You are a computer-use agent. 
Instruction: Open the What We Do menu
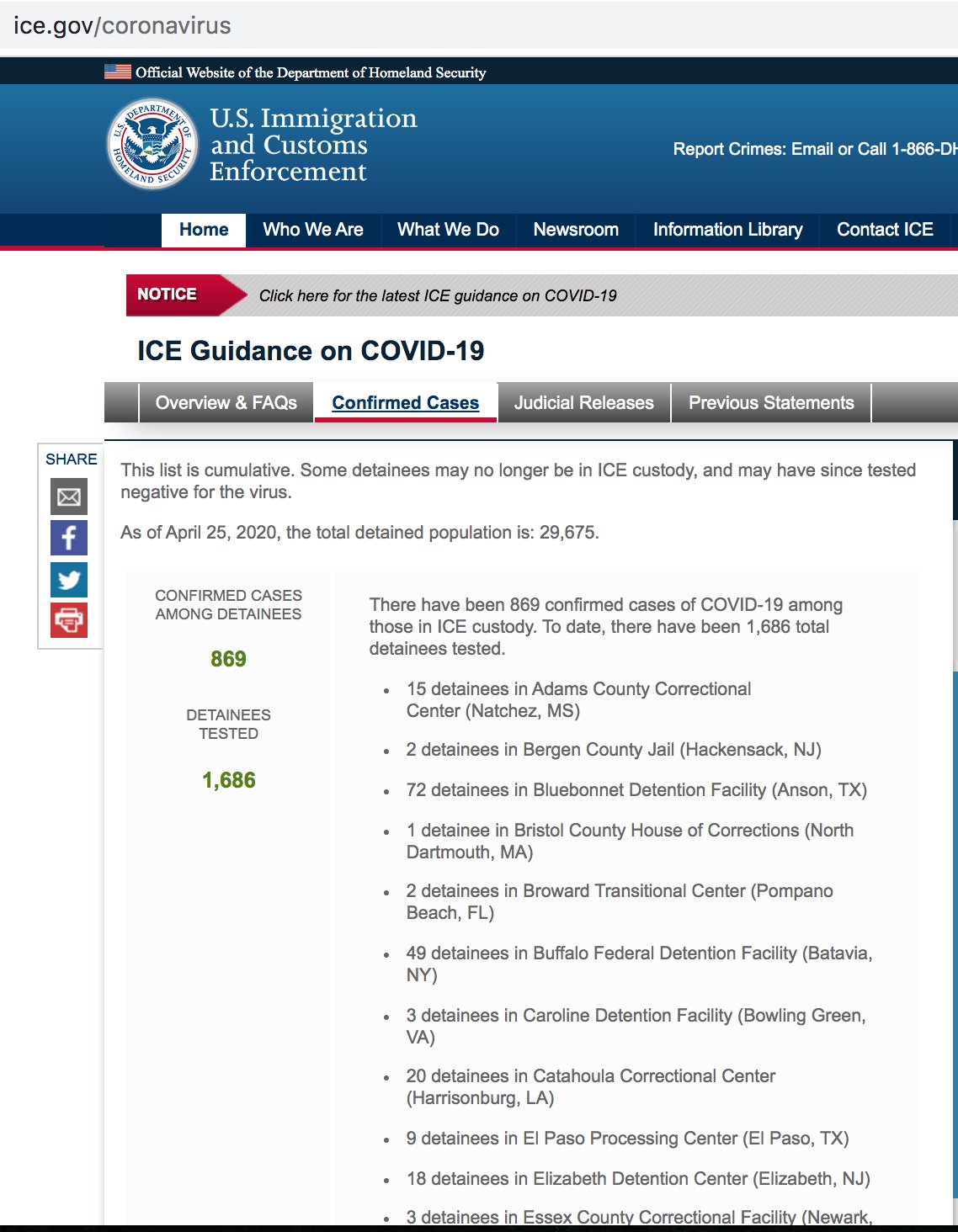[448, 230]
